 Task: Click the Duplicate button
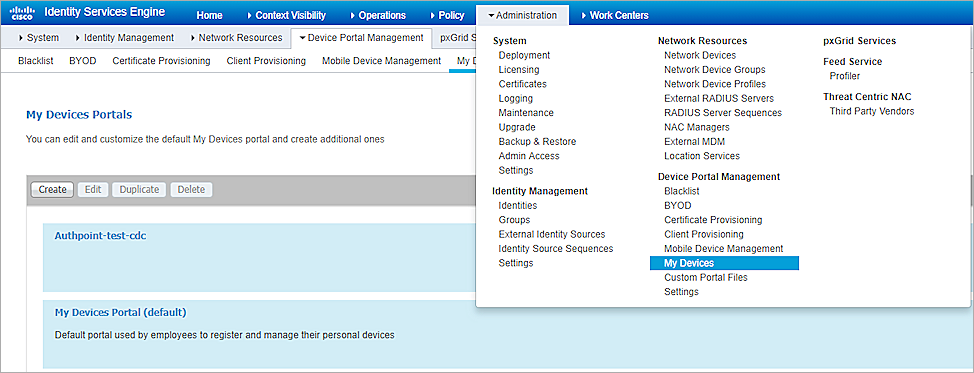click(x=139, y=190)
